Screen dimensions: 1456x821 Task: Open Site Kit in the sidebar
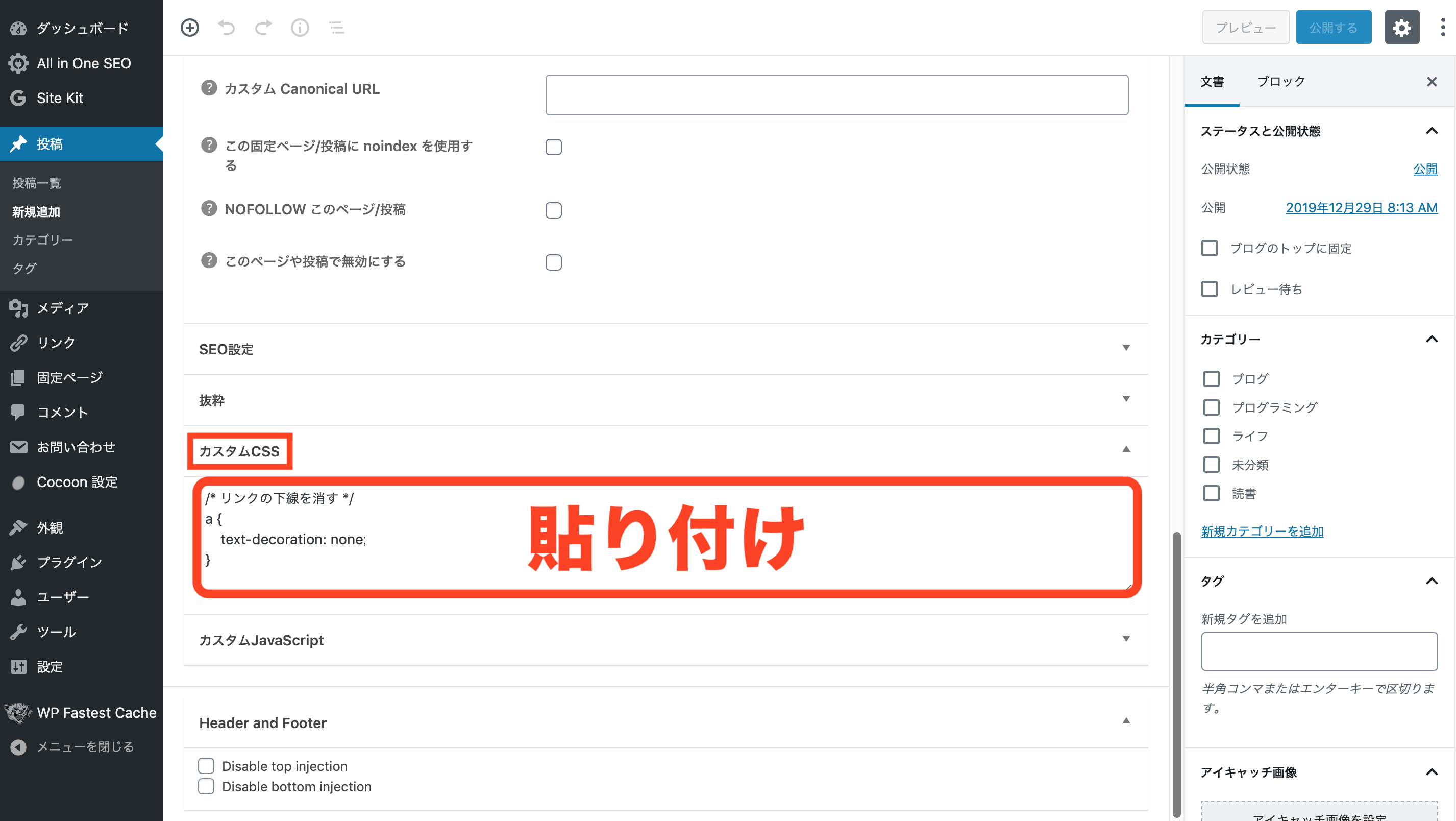coord(81,98)
